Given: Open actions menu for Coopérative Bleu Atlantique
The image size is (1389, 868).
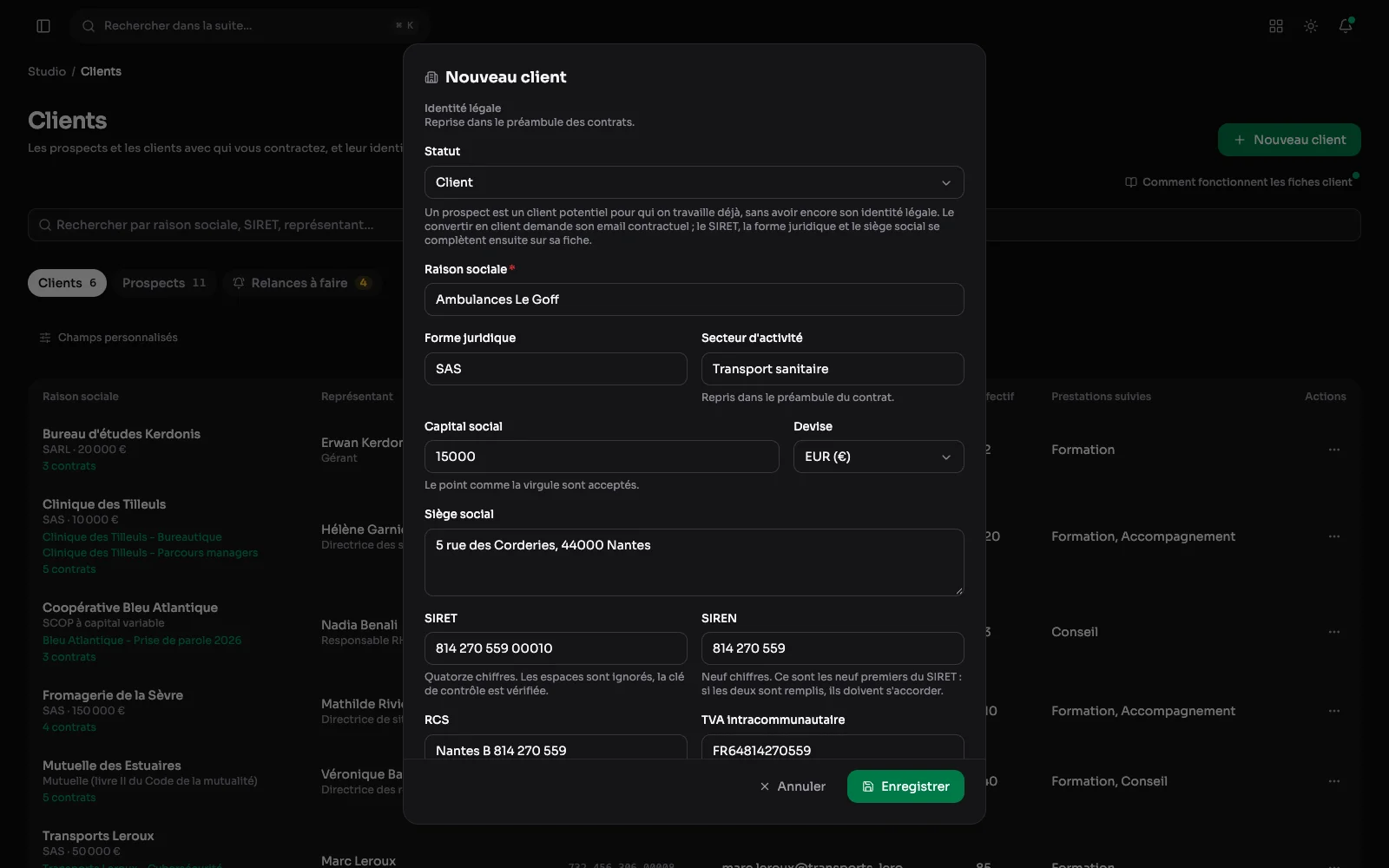Looking at the screenshot, I should (1334, 632).
